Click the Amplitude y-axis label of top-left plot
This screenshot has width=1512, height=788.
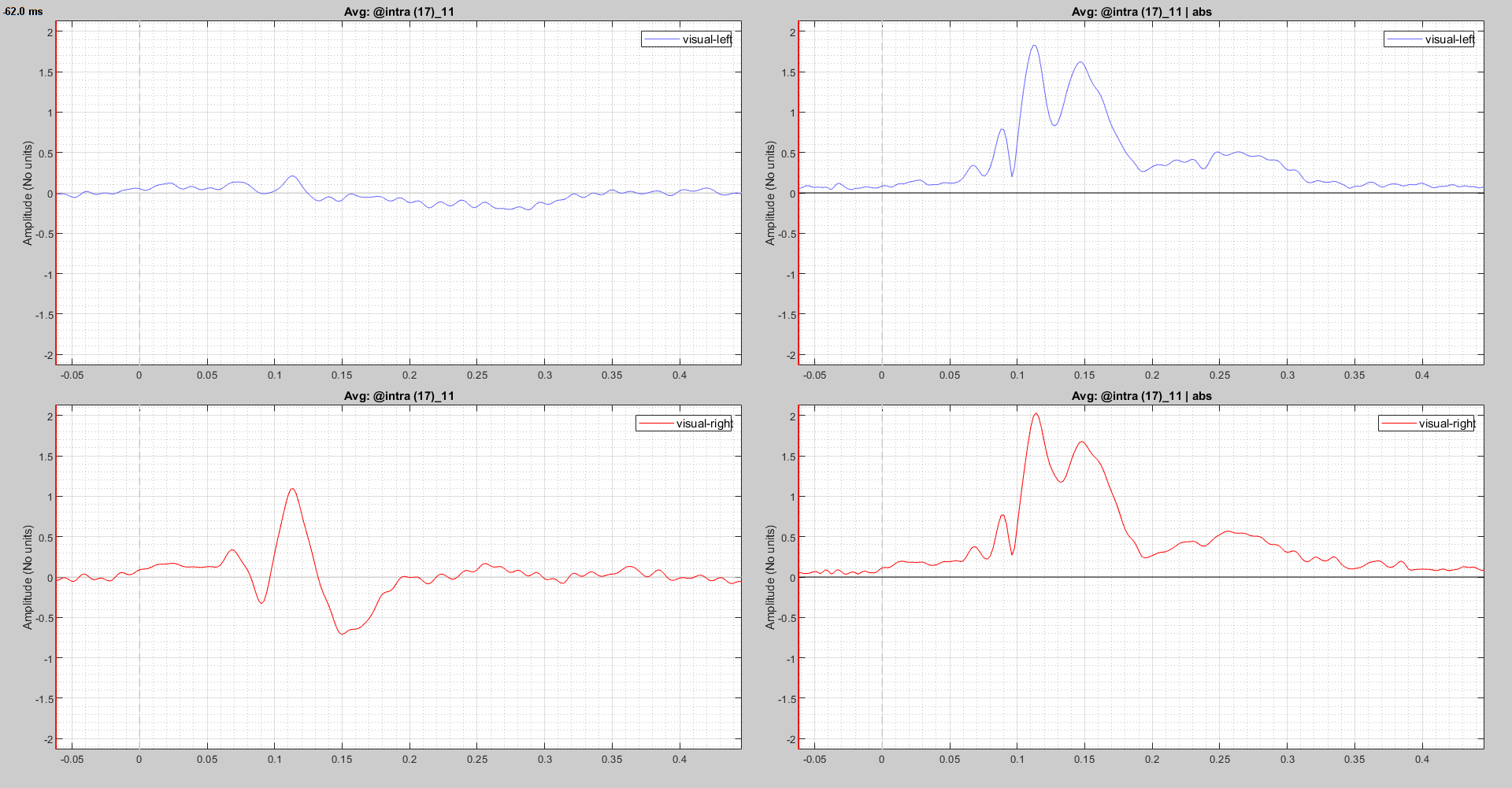tap(28, 194)
